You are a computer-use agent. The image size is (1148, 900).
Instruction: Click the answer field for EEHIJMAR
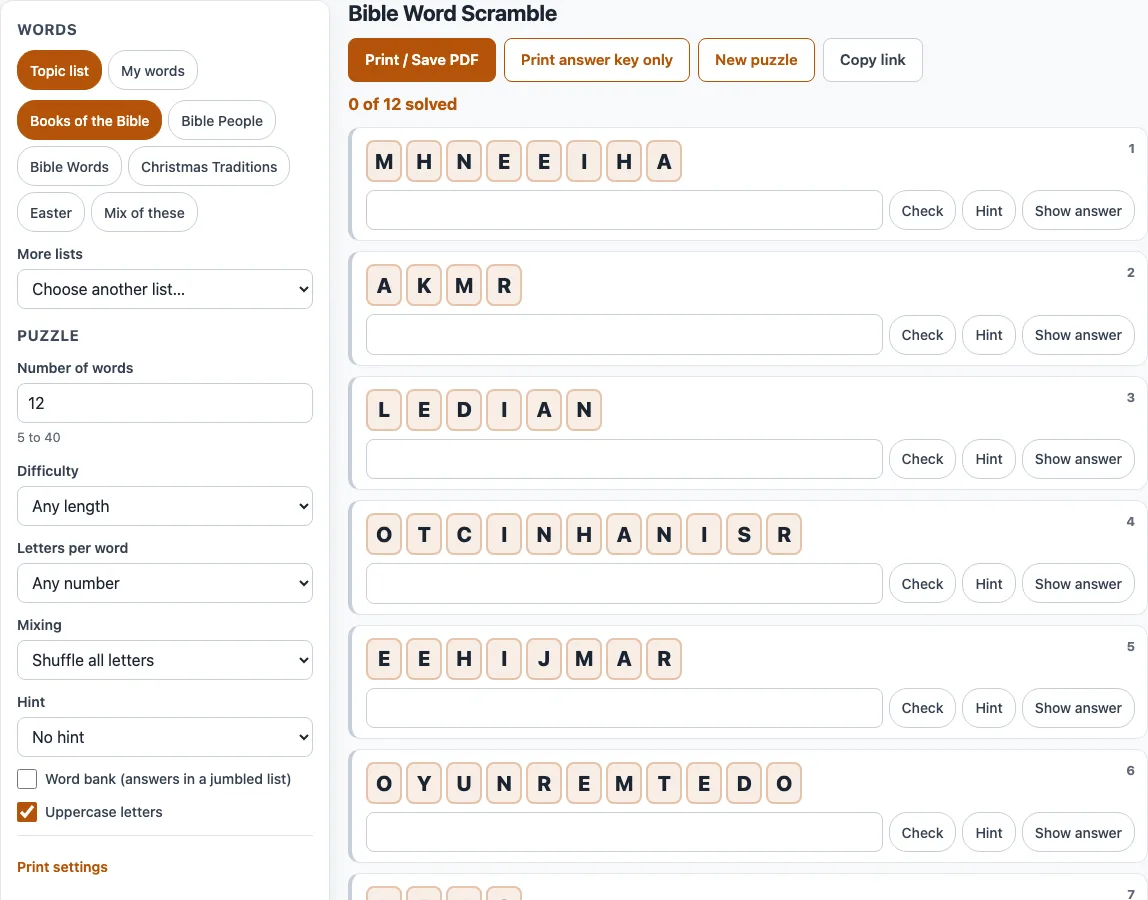[x=625, y=708]
